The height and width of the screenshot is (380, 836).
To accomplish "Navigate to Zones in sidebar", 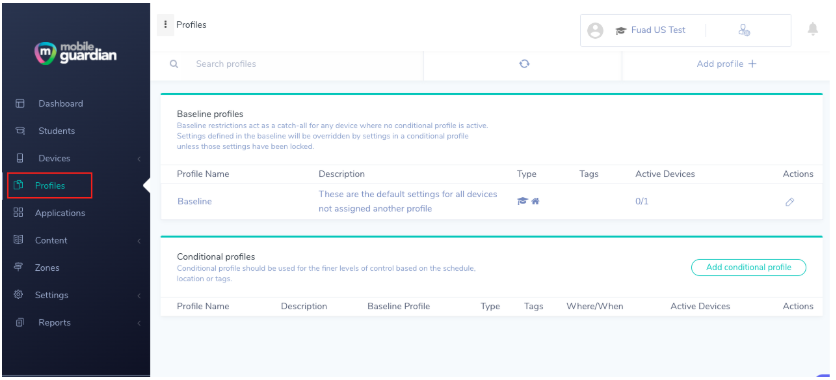I will 47,268.
